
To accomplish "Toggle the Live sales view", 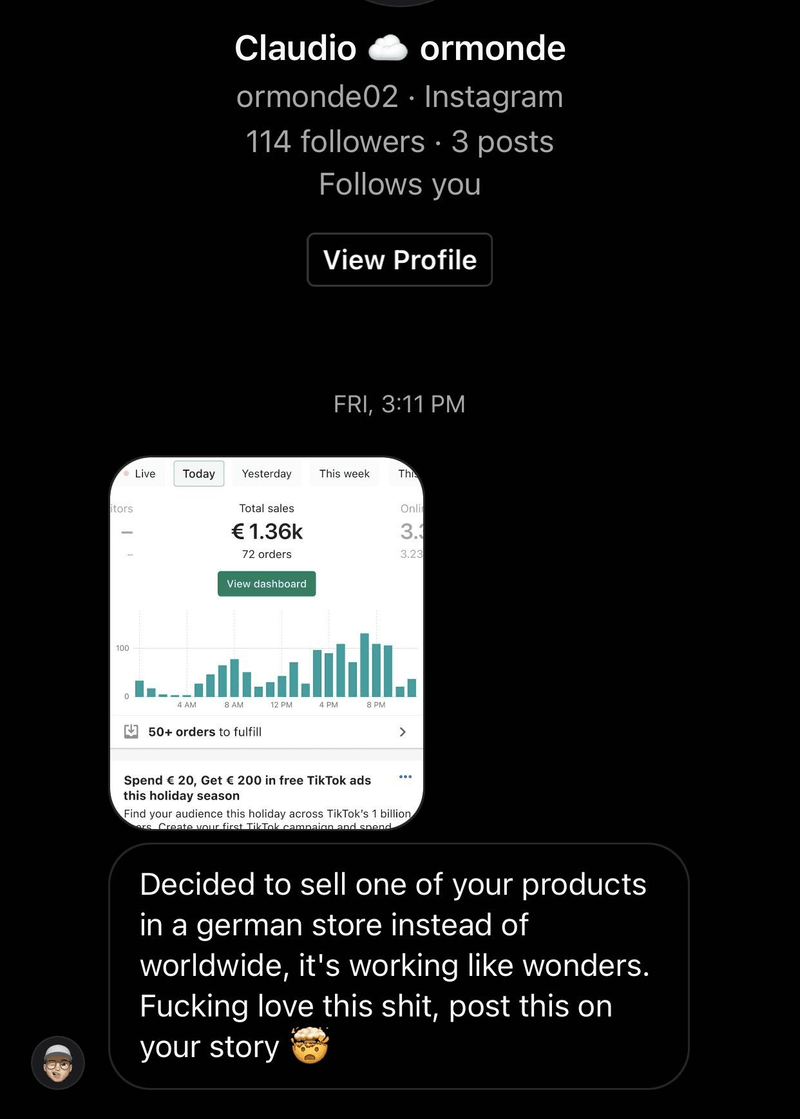I will click(x=146, y=473).
